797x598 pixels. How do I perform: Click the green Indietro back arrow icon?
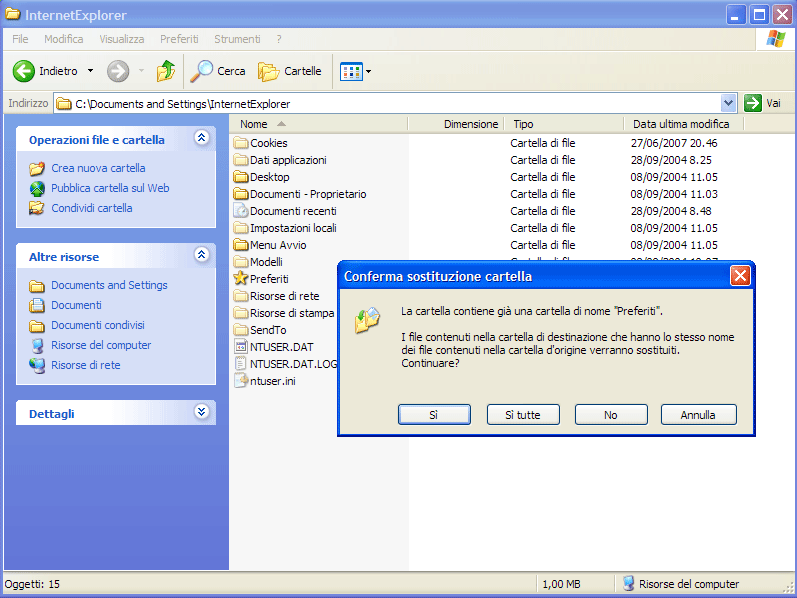point(23,71)
